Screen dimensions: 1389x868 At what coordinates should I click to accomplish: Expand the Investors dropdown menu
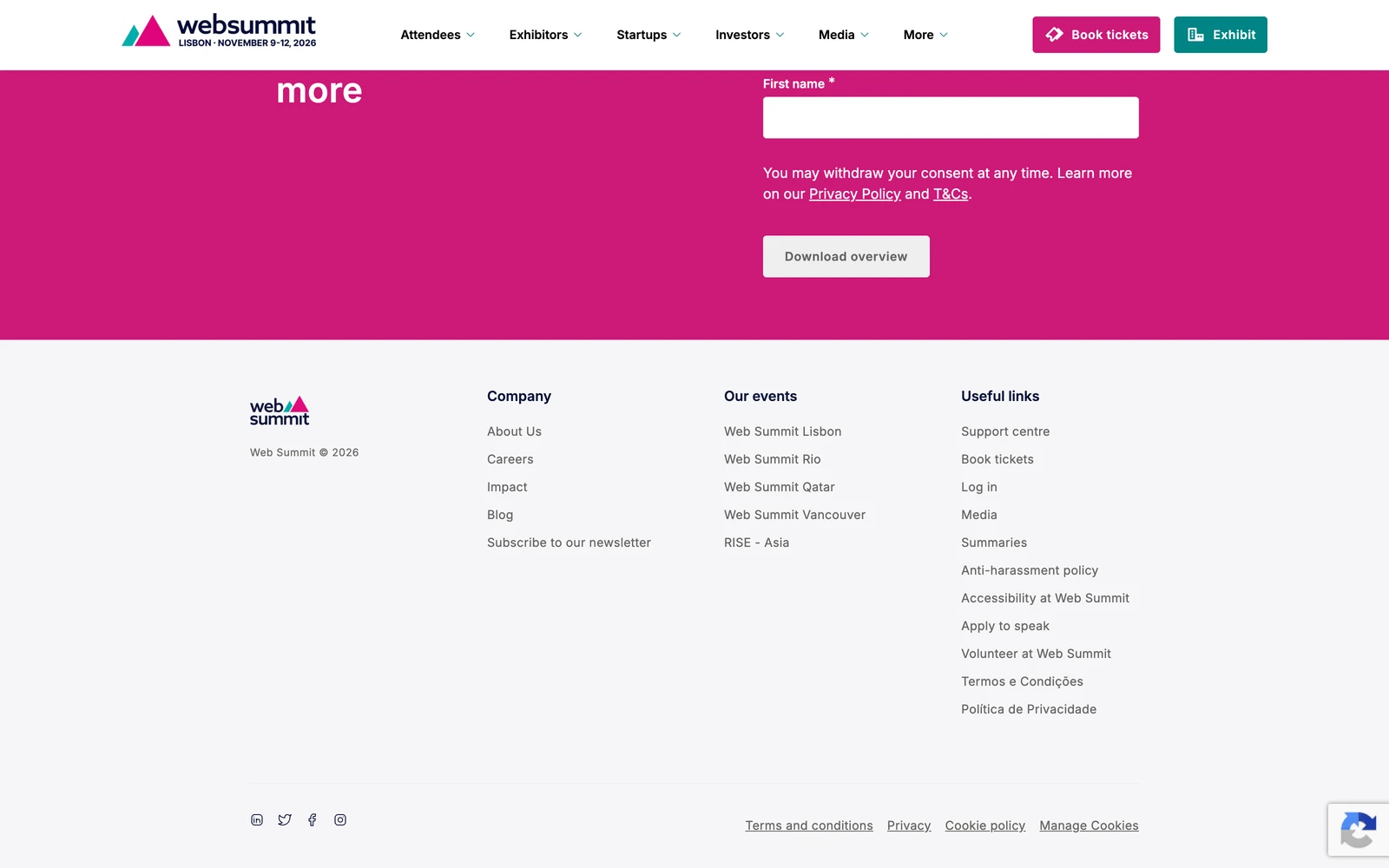[x=750, y=35]
